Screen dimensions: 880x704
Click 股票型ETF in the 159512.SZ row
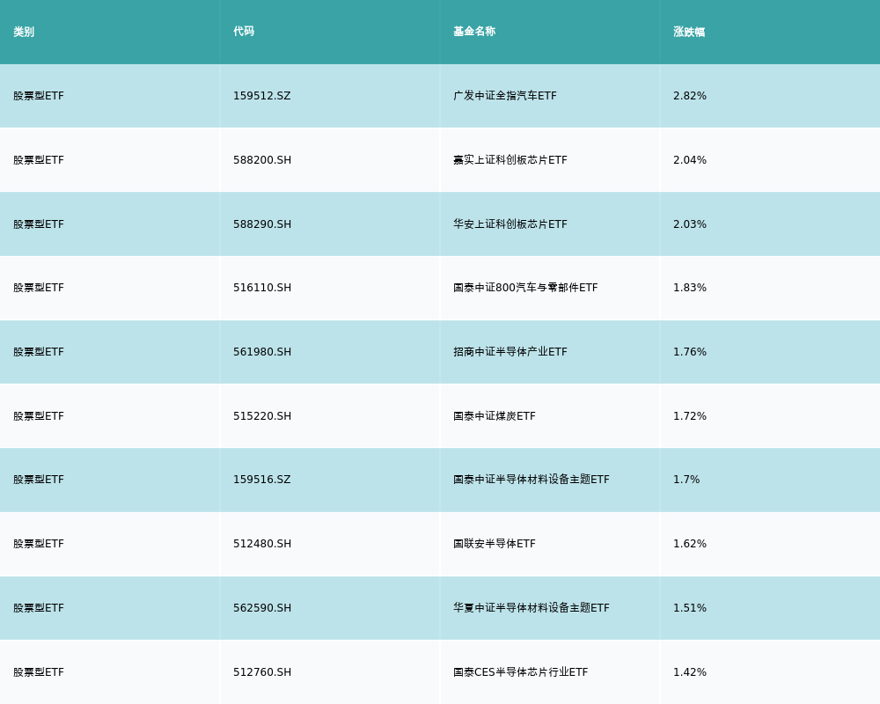click(x=39, y=95)
